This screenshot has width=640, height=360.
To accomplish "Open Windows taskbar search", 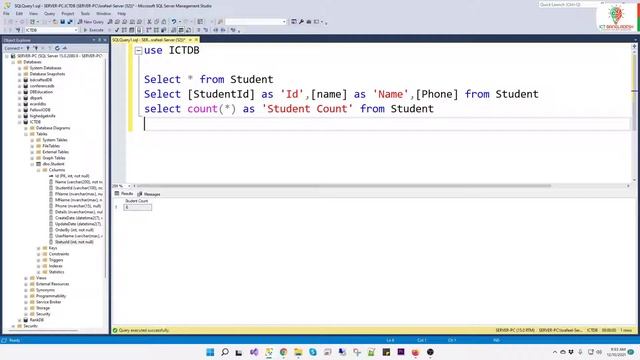I will (x=225, y=352).
